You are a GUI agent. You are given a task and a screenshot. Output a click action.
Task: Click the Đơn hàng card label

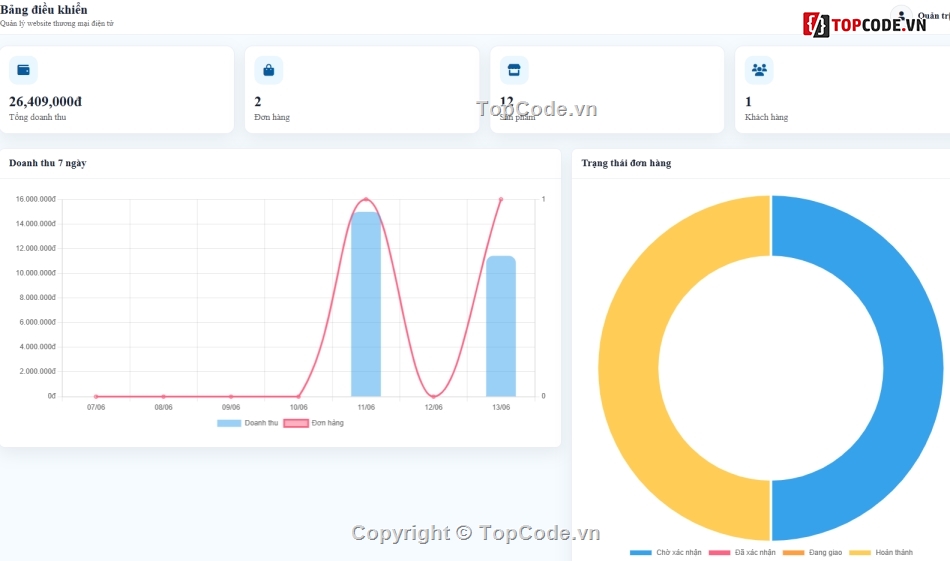(272, 117)
